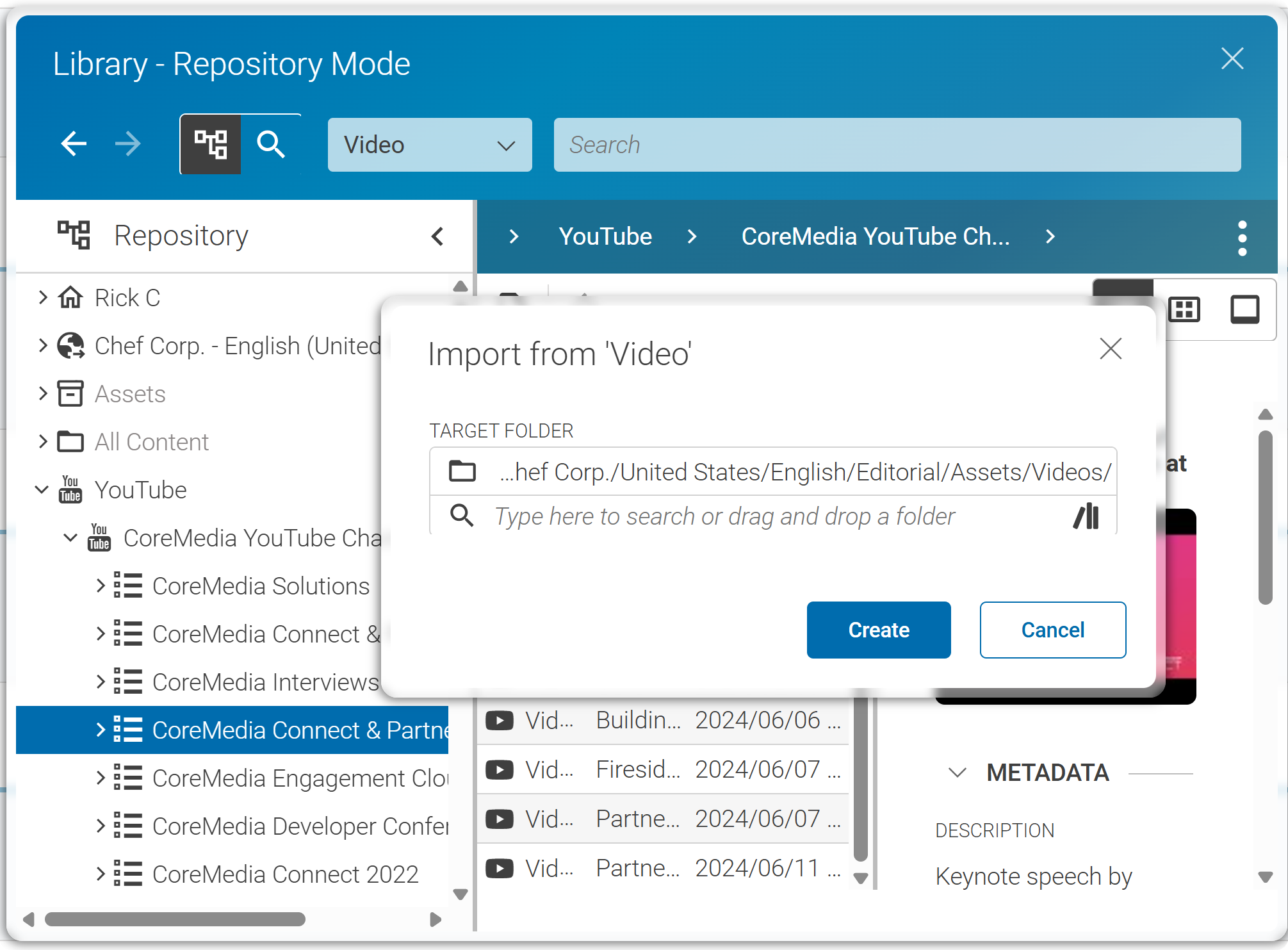Toggle the preview panel view
The image size is (1288, 950).
[1244, 310]
